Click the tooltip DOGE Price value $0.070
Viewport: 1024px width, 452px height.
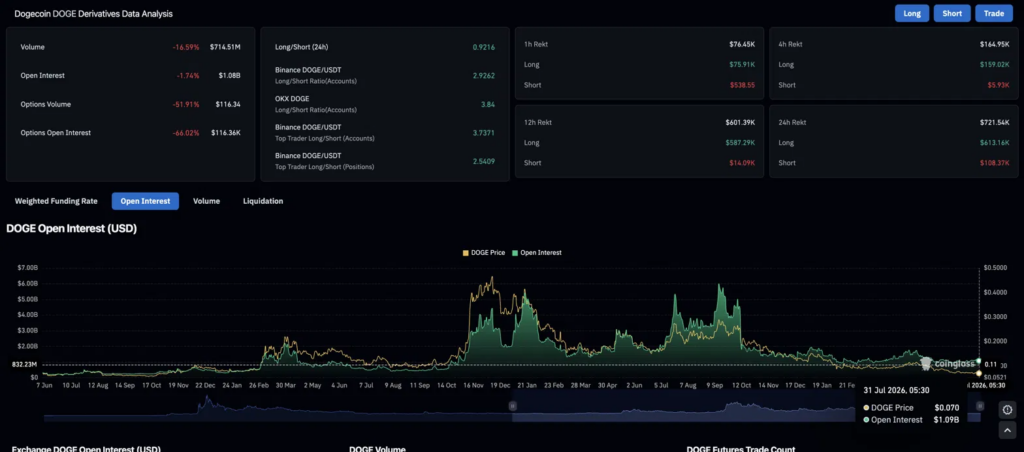click(x=947, y=408)
